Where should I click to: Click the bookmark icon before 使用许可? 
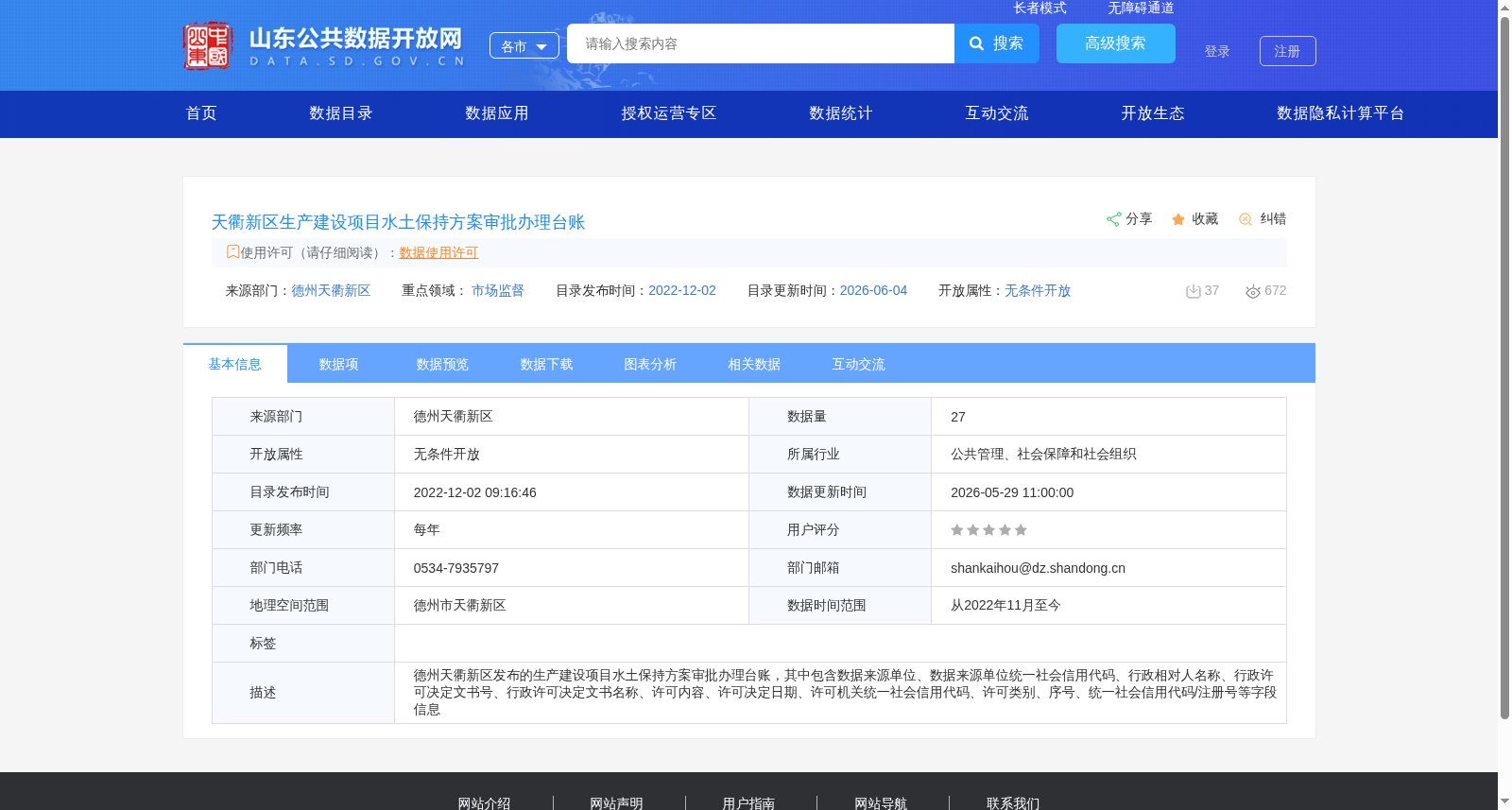click(232, 251)
